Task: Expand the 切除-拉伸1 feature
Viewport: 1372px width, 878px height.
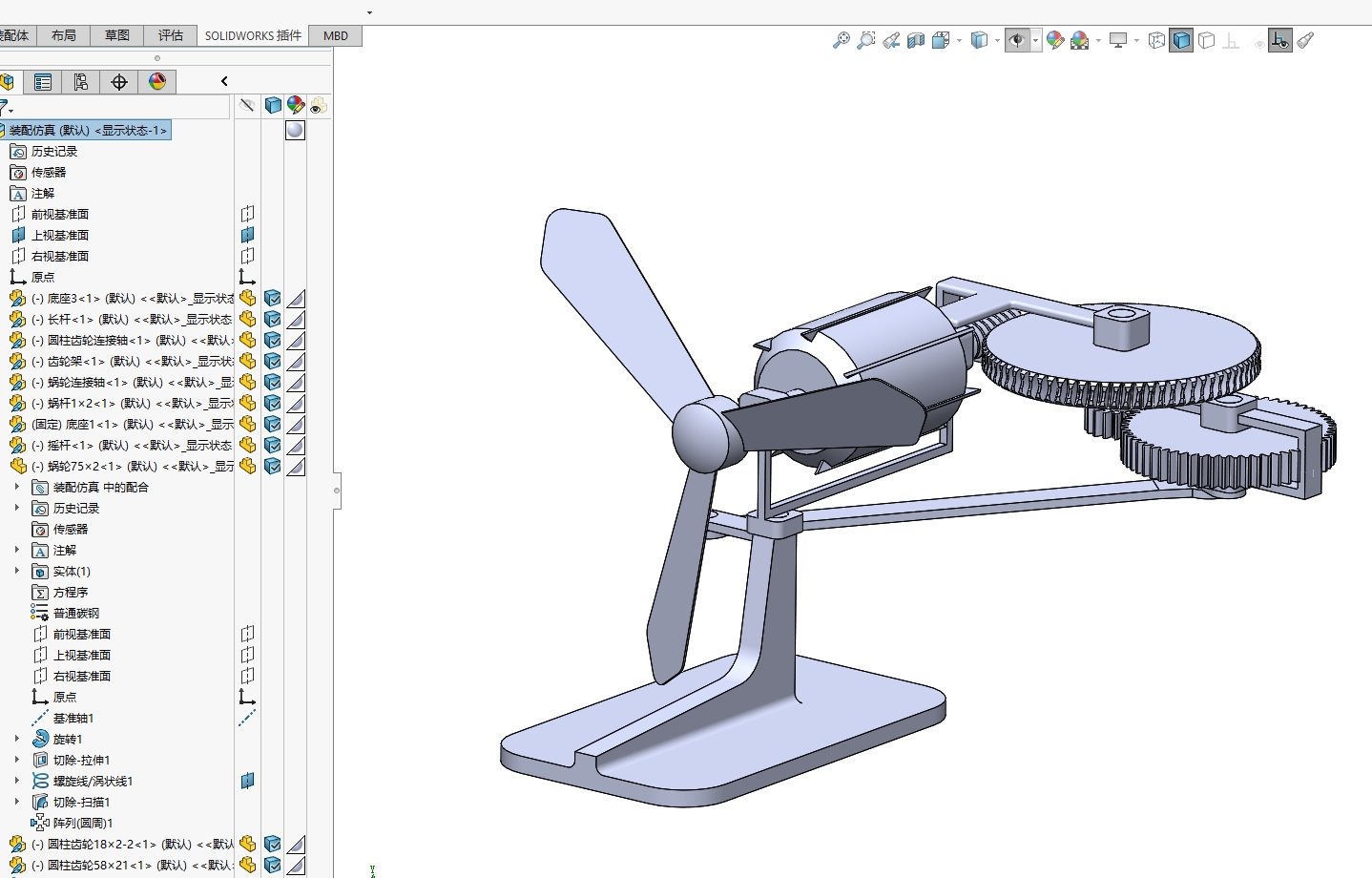Action: [x=16, y=760]
